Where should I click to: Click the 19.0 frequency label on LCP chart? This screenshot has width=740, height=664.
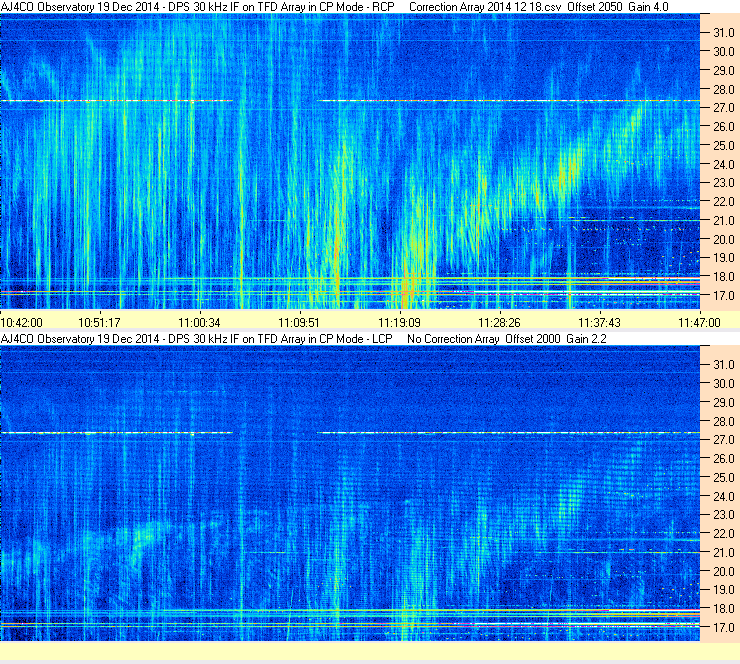[x=723, y=590]
